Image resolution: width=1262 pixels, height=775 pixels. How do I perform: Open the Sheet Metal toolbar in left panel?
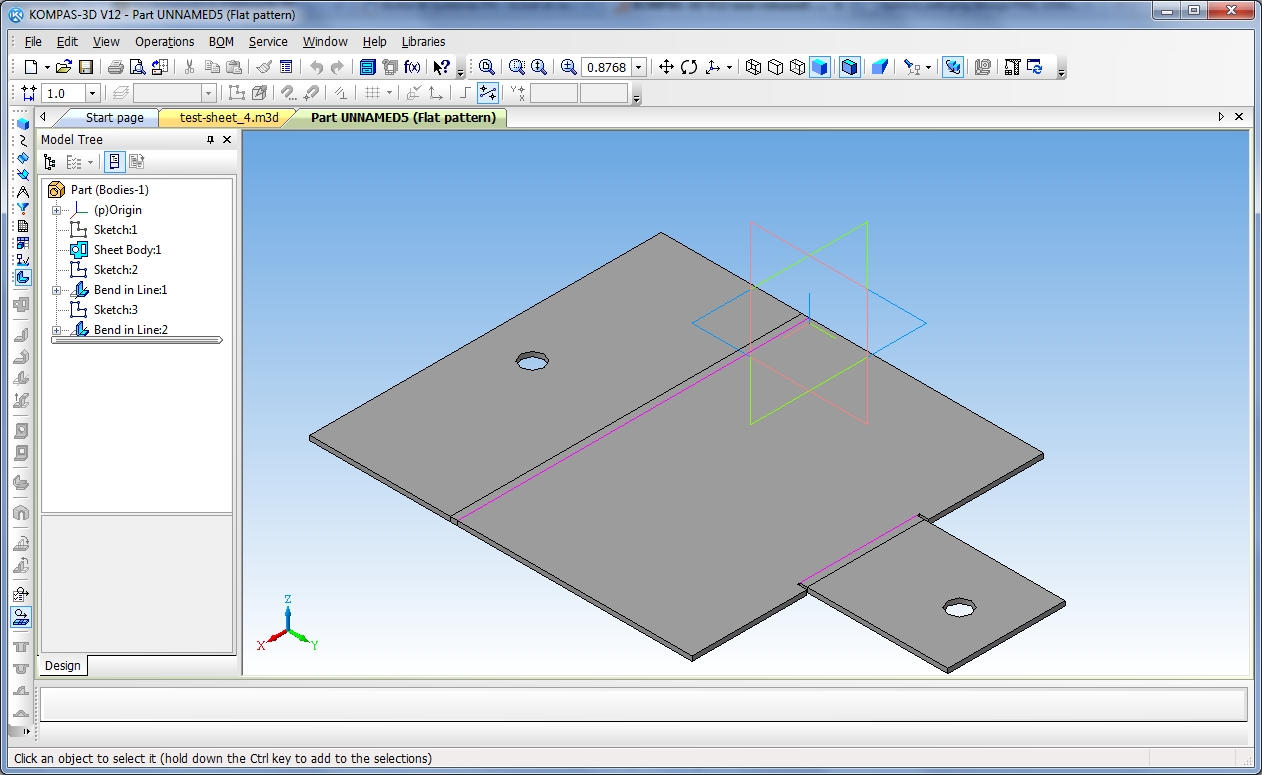pos(22,277)
